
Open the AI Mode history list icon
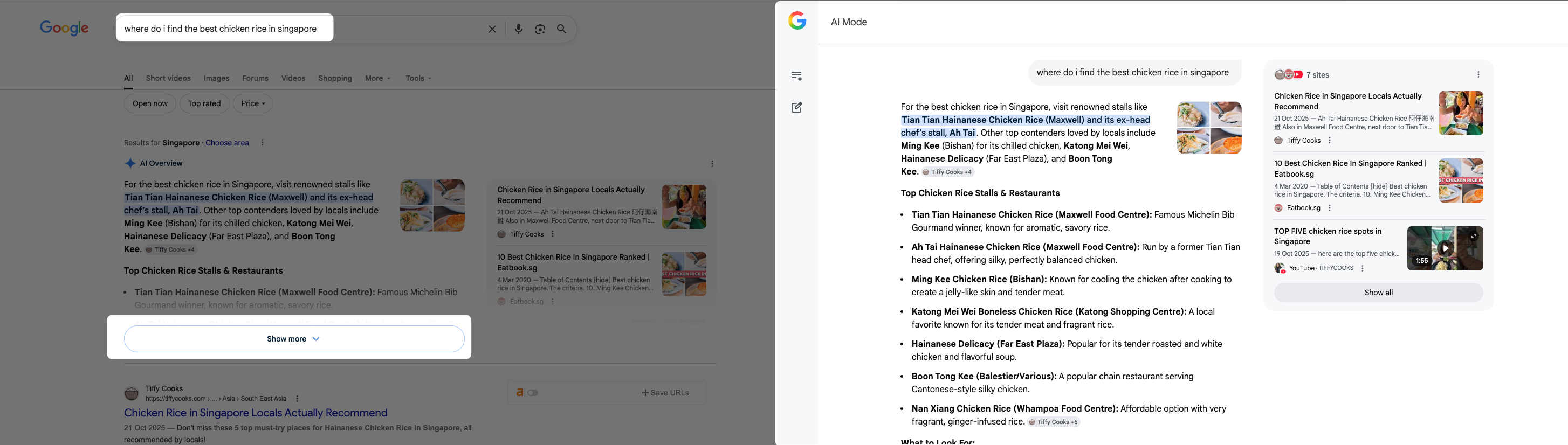pos(797,76)
